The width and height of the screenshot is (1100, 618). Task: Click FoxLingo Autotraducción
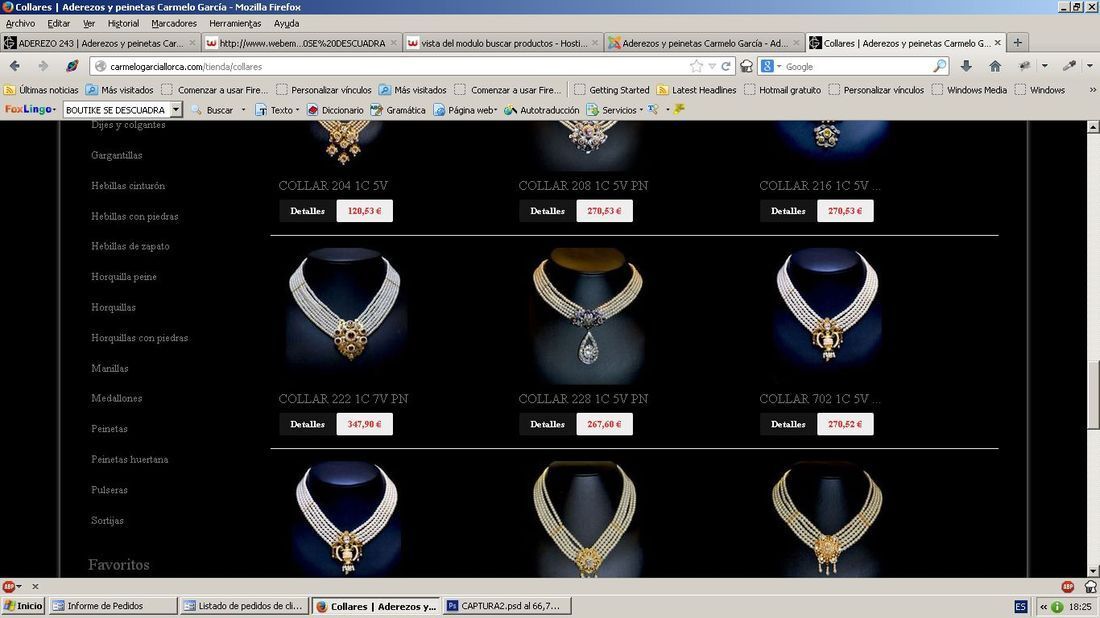coord(542,110)
